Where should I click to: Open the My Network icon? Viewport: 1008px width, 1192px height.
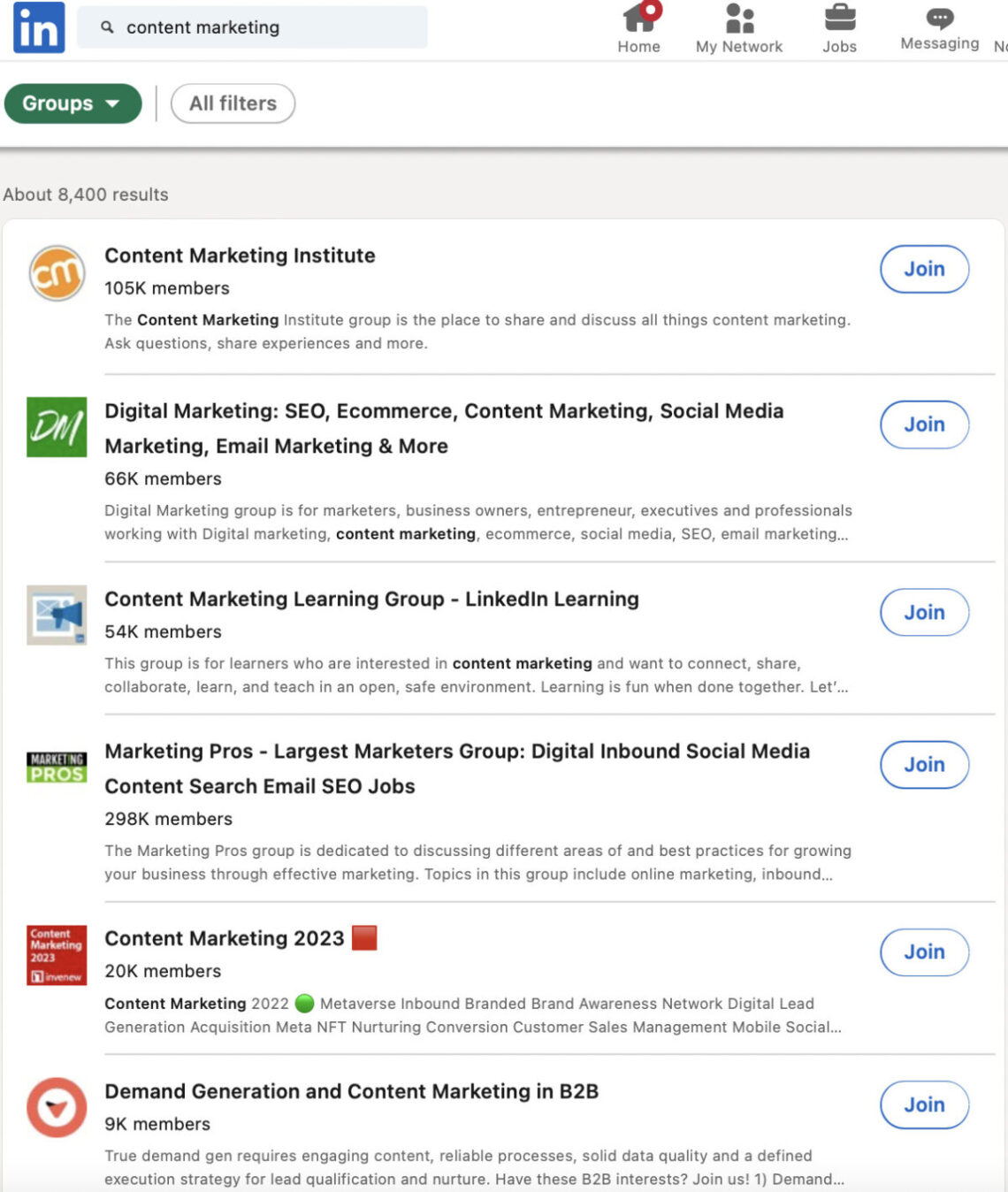click(x=739, y=18)
